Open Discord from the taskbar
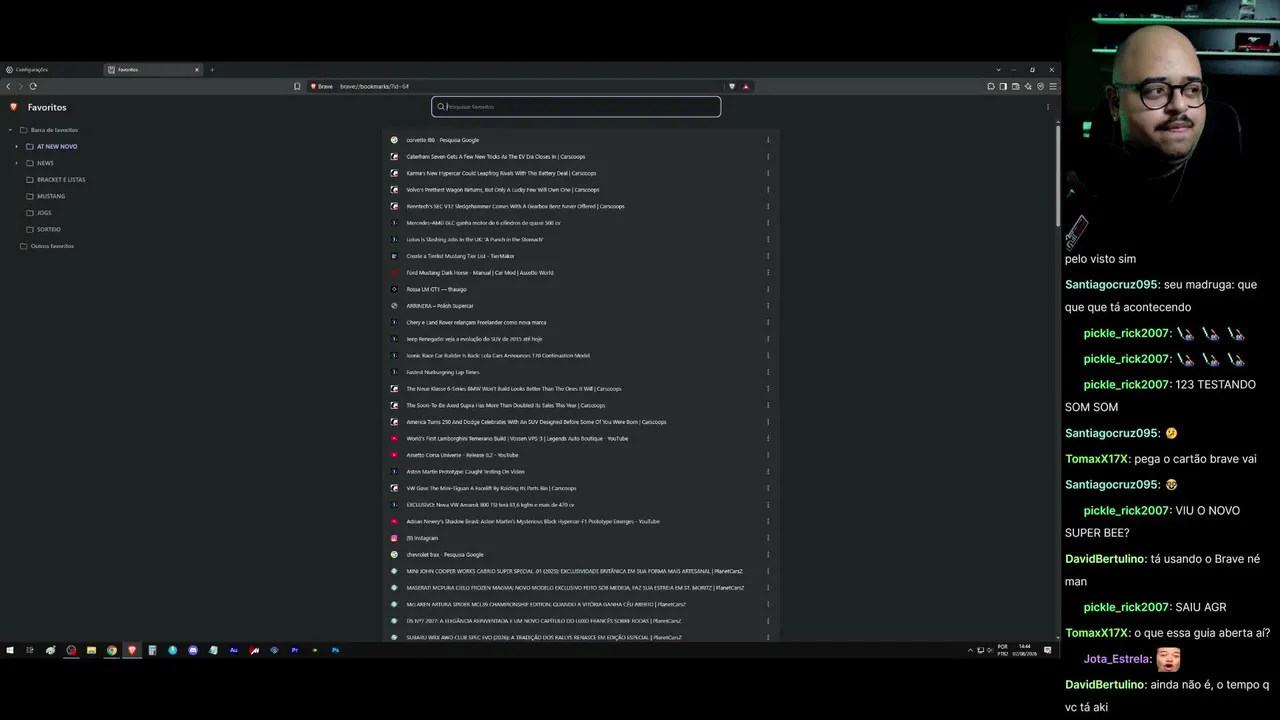The height and width of the screenshot is (720, 1280). 193,650
